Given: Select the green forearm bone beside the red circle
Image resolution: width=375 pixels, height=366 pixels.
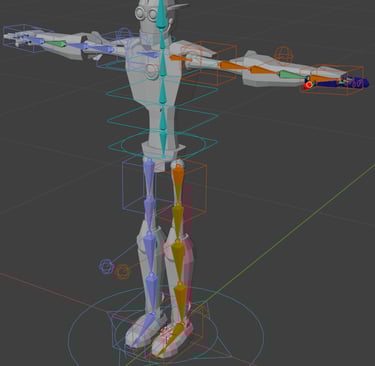Looking at the screenshot, I should tap(292, 75).
